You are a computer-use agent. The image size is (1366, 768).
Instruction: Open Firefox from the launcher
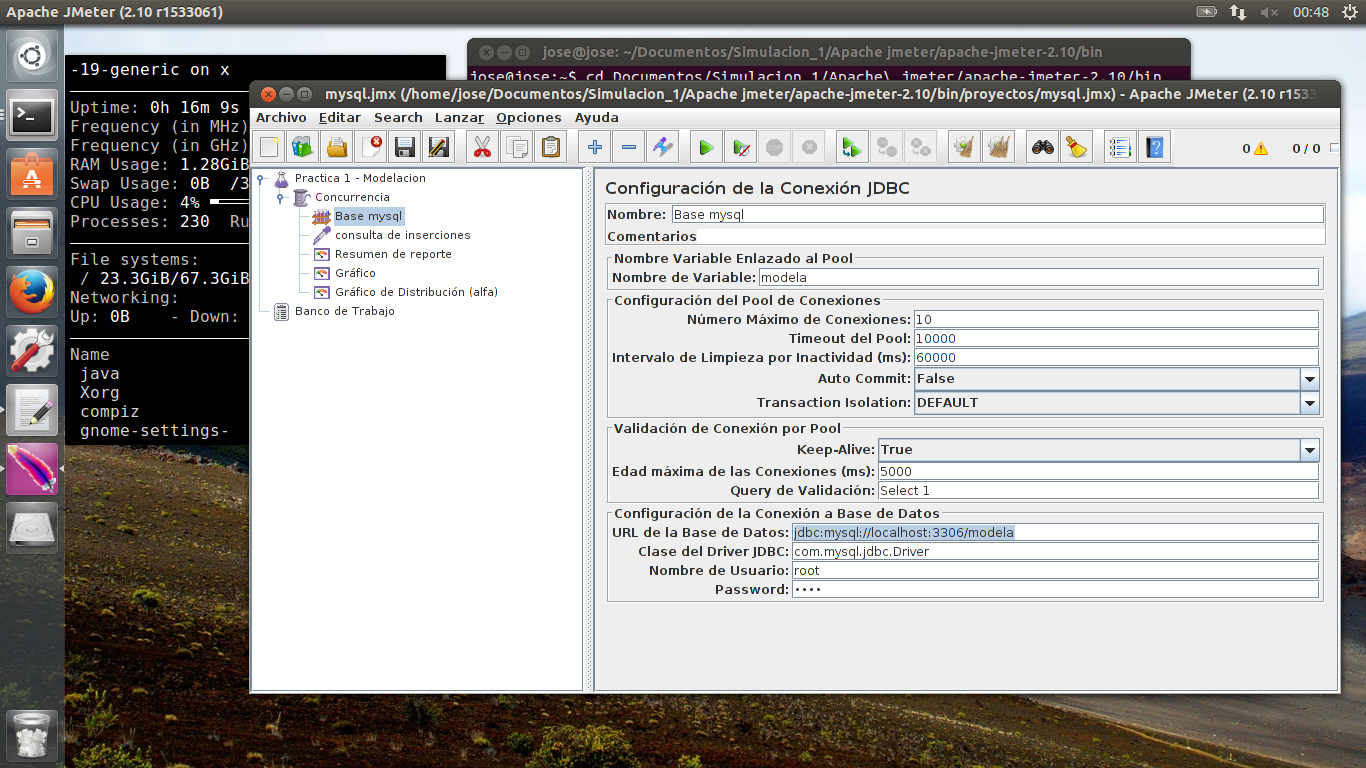click(32, 293)
